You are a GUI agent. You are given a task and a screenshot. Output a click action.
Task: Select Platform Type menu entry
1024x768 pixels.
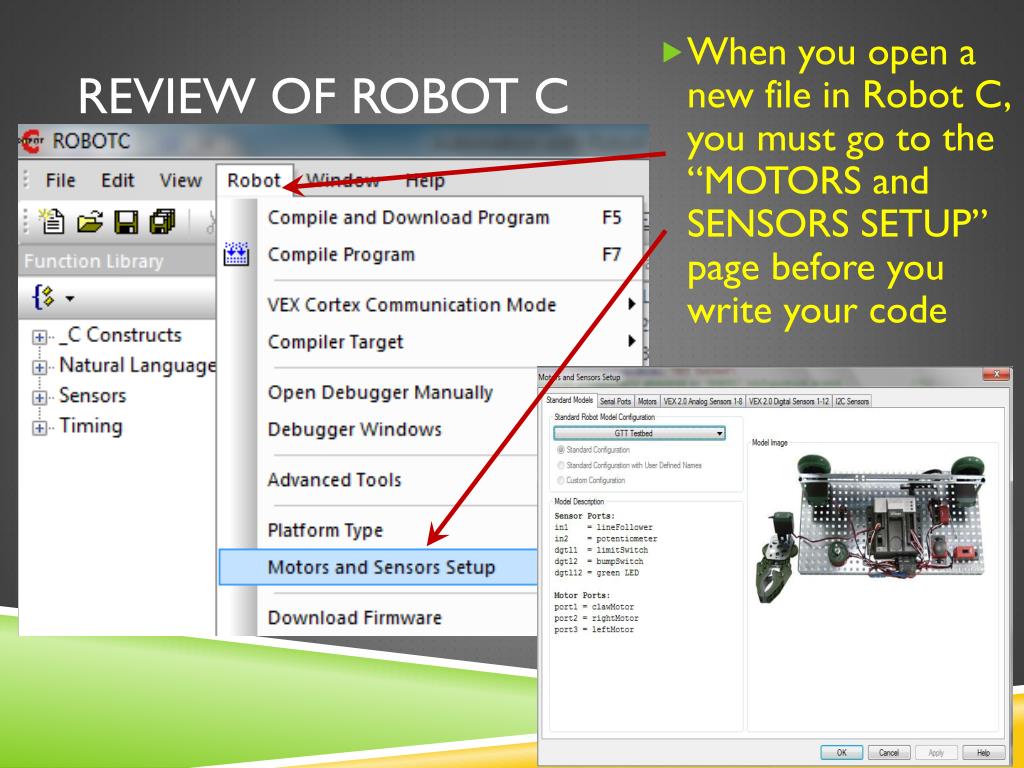(x=325, y=530)
